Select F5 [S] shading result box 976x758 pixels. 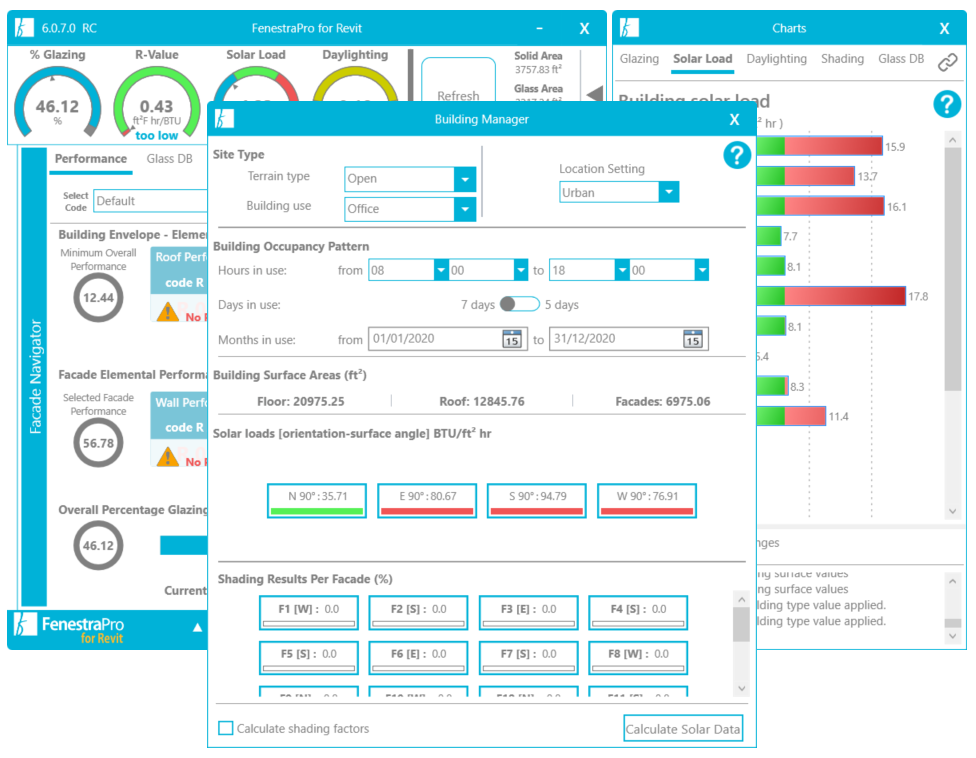pyautogui.click(x=309, y=658)
